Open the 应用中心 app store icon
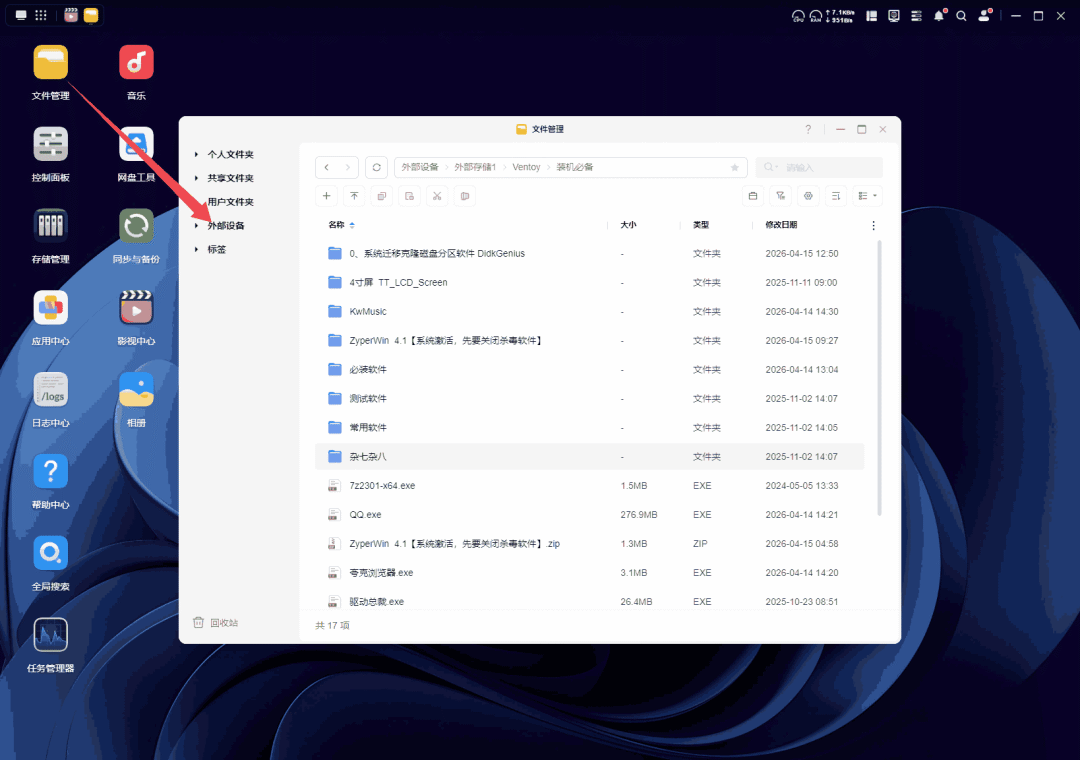 pos(50,308)
